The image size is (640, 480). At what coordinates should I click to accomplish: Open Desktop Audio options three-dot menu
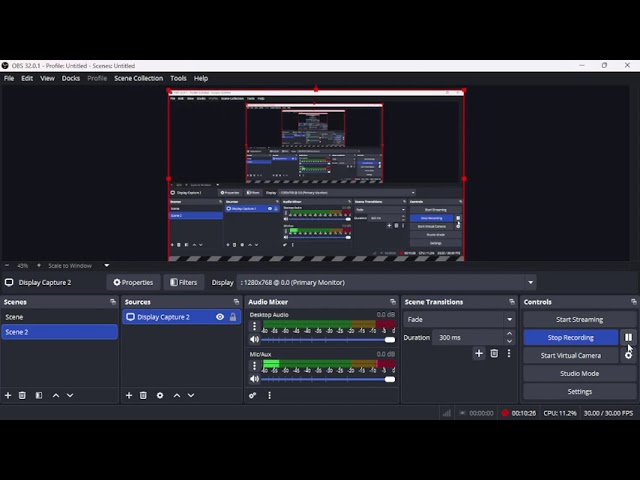pos(254,326)
